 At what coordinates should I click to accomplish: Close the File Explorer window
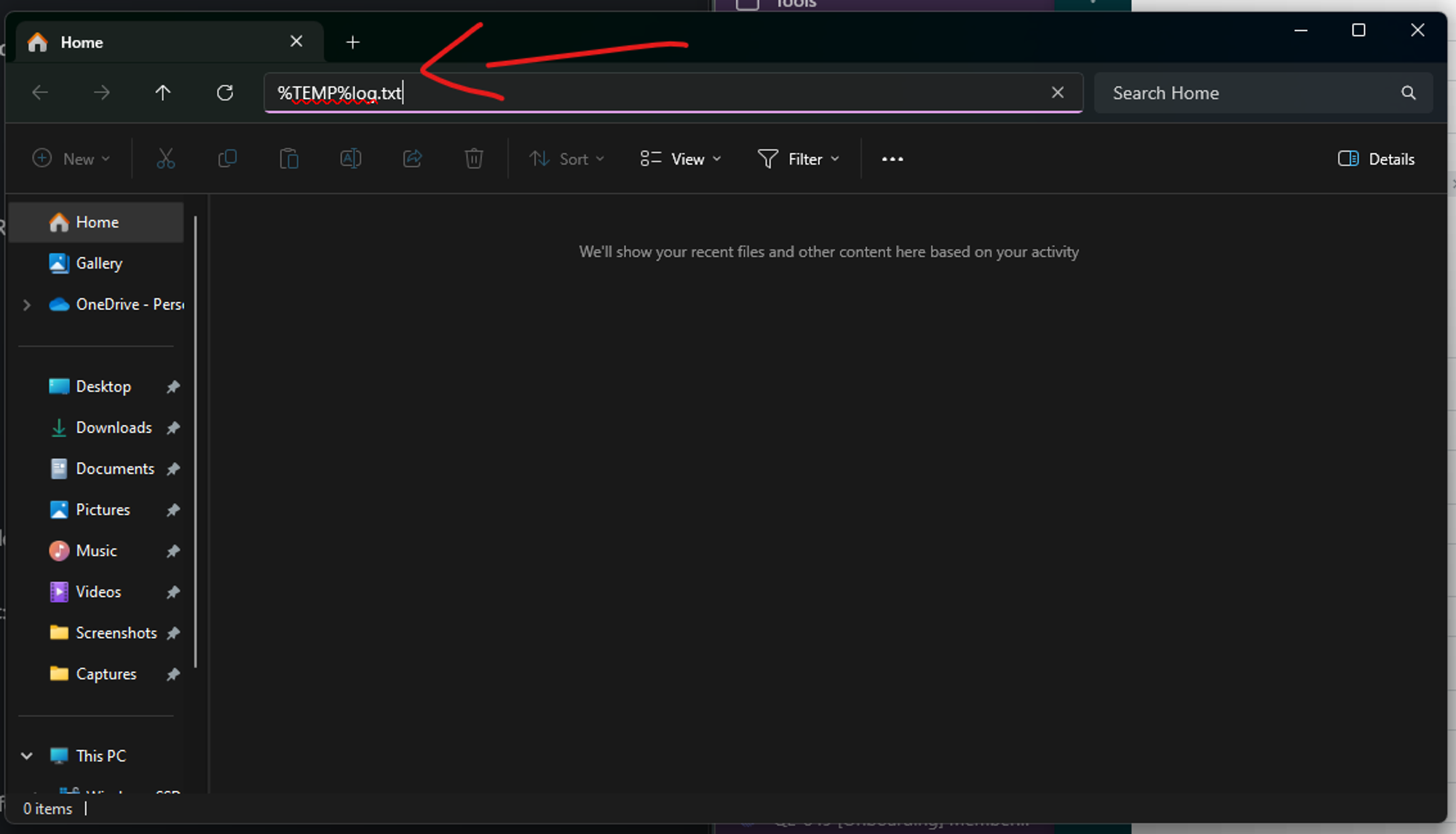coord(1417,31)
